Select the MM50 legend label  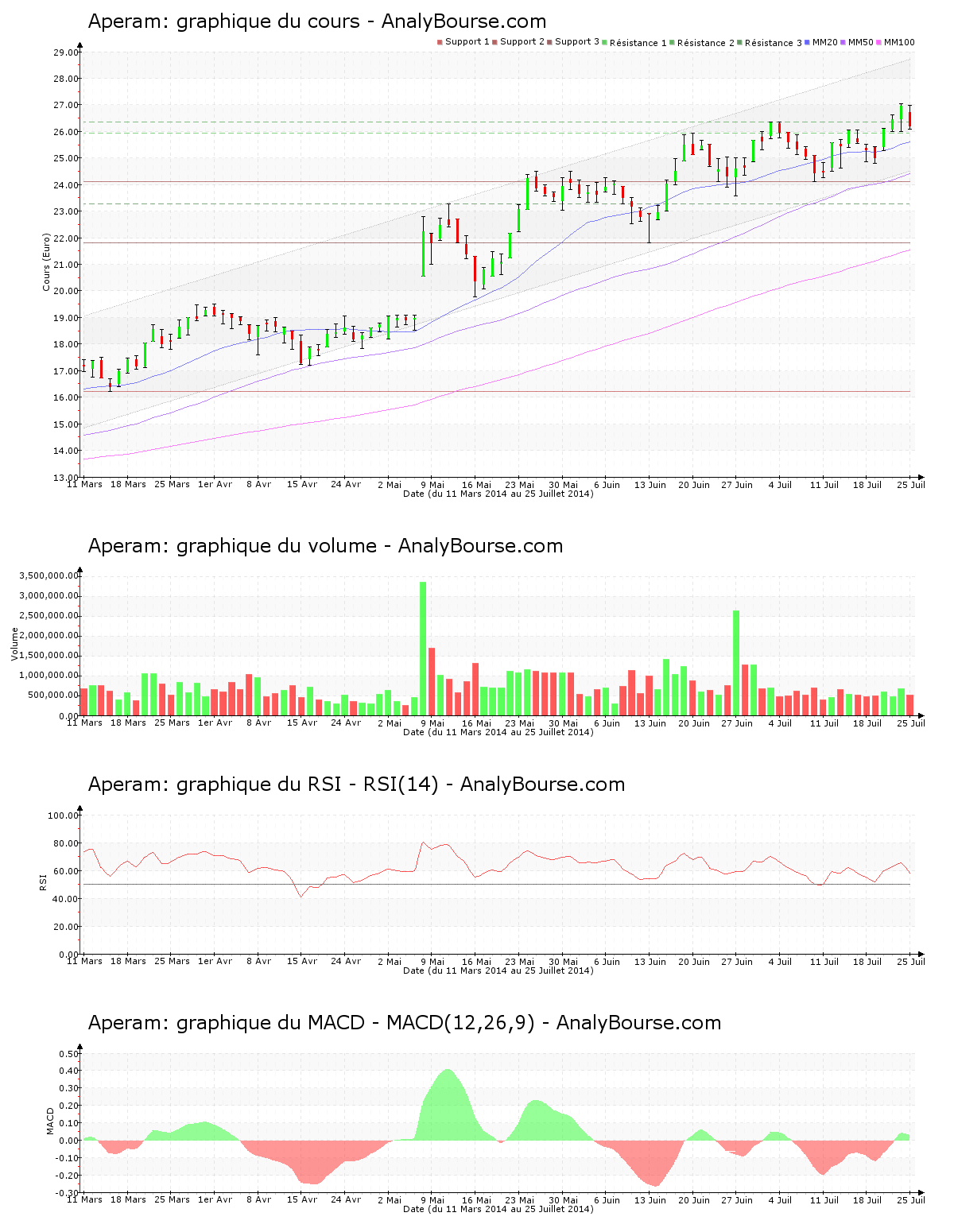point(861,42)
